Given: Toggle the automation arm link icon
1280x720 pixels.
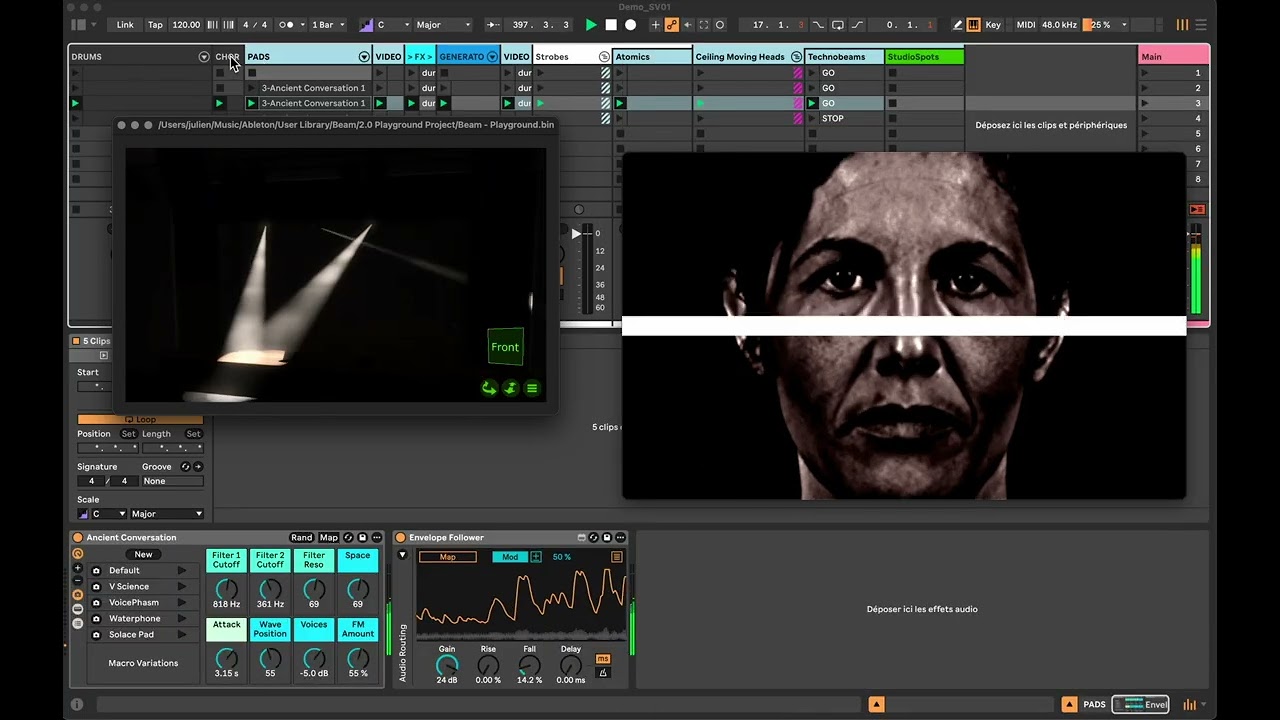Looking at the screenshot, I should [x=671, y=25].
